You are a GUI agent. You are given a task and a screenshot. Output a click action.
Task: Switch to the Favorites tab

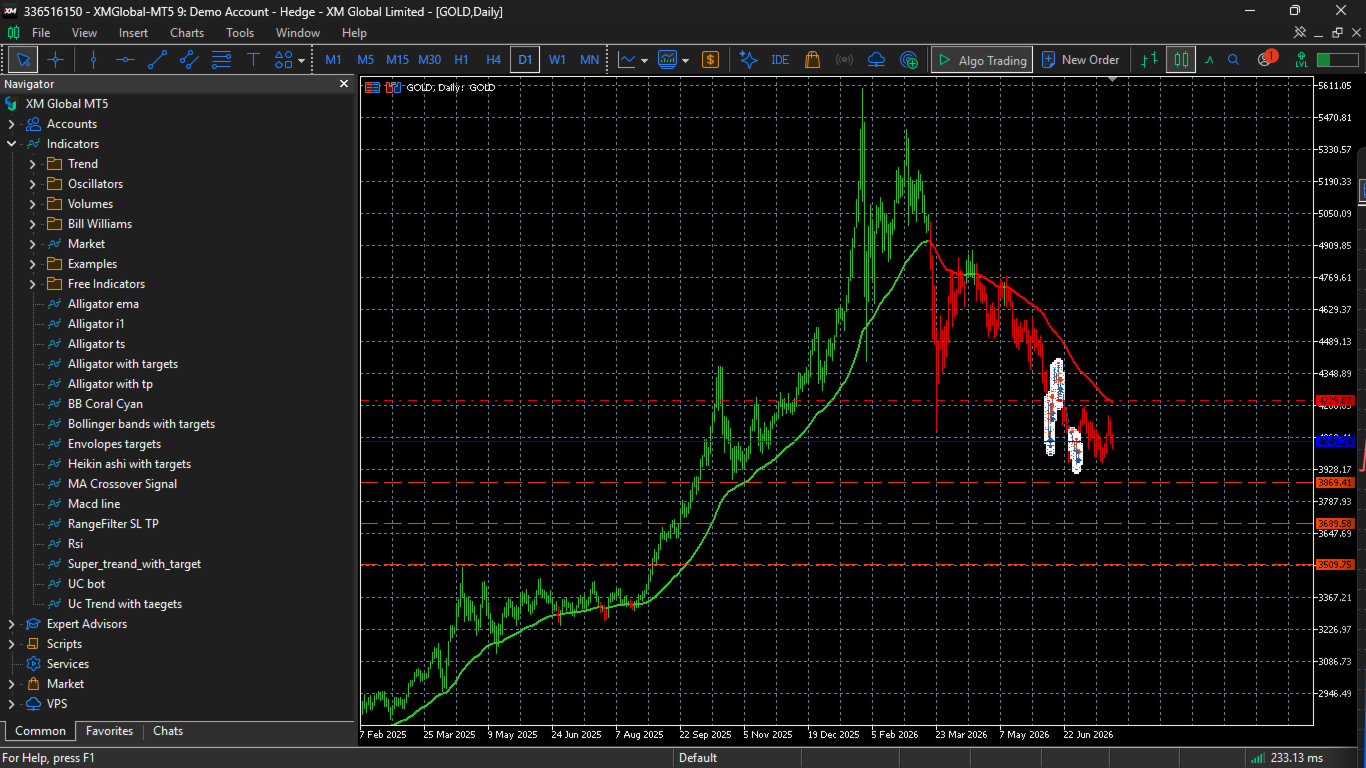point(109,731)
